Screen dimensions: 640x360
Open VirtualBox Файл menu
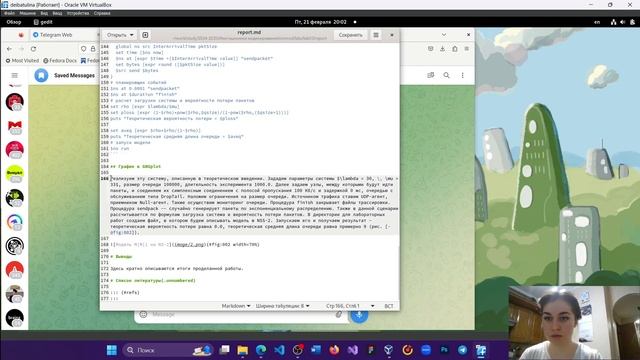click(9, 13)
